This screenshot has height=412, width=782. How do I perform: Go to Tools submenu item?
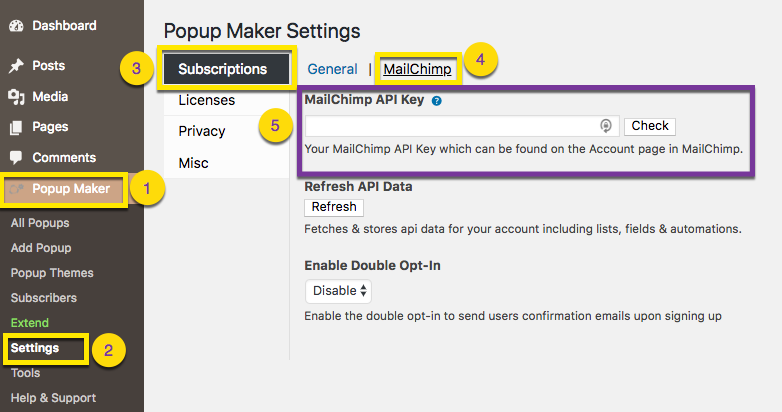tap(25, 373)
